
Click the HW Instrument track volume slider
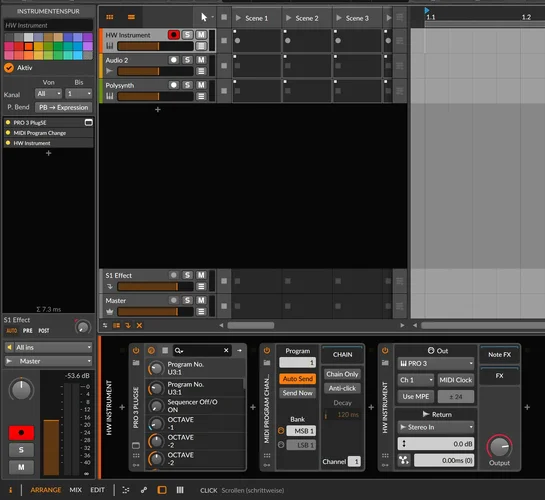pos(155,46)
